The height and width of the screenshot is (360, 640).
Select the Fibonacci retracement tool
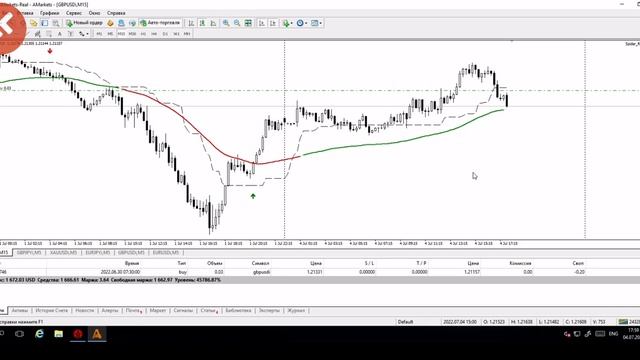[x=49, y=34]
